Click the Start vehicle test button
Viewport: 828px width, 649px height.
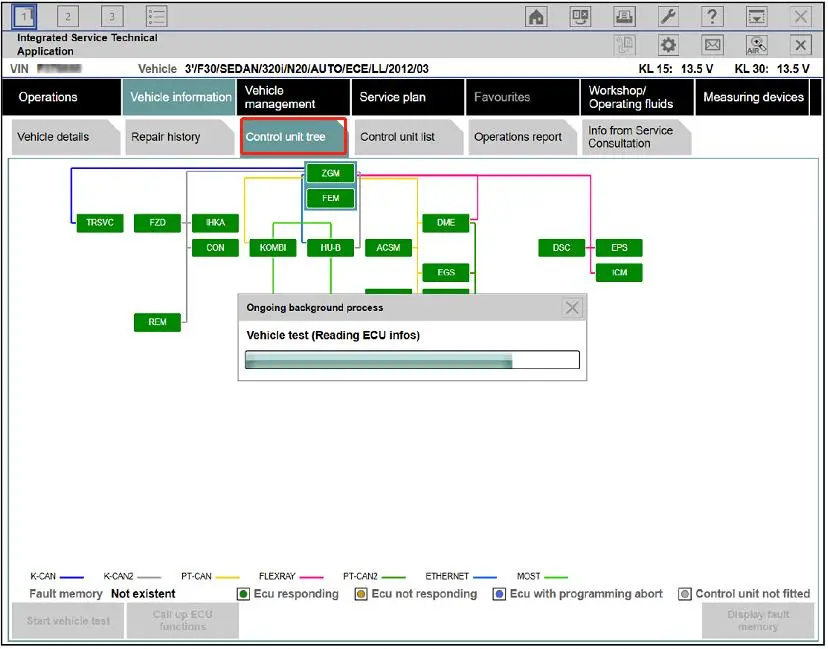(x=68, y=621)
